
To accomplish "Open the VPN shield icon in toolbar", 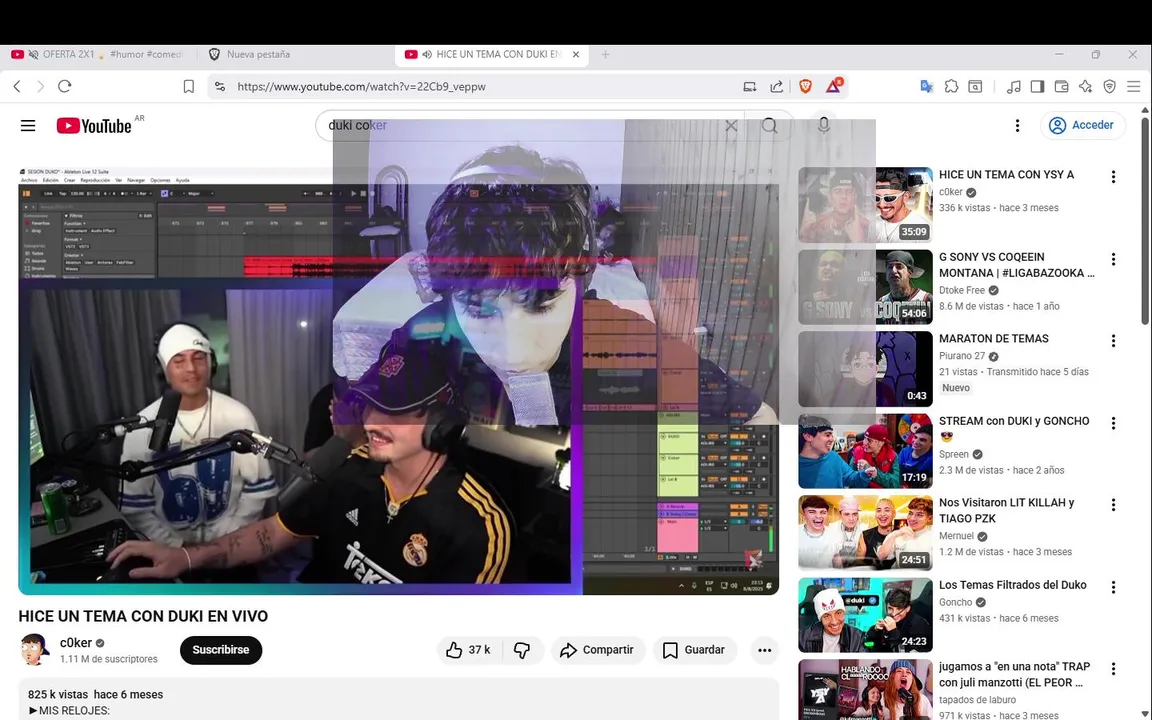I will [1109, 87].
